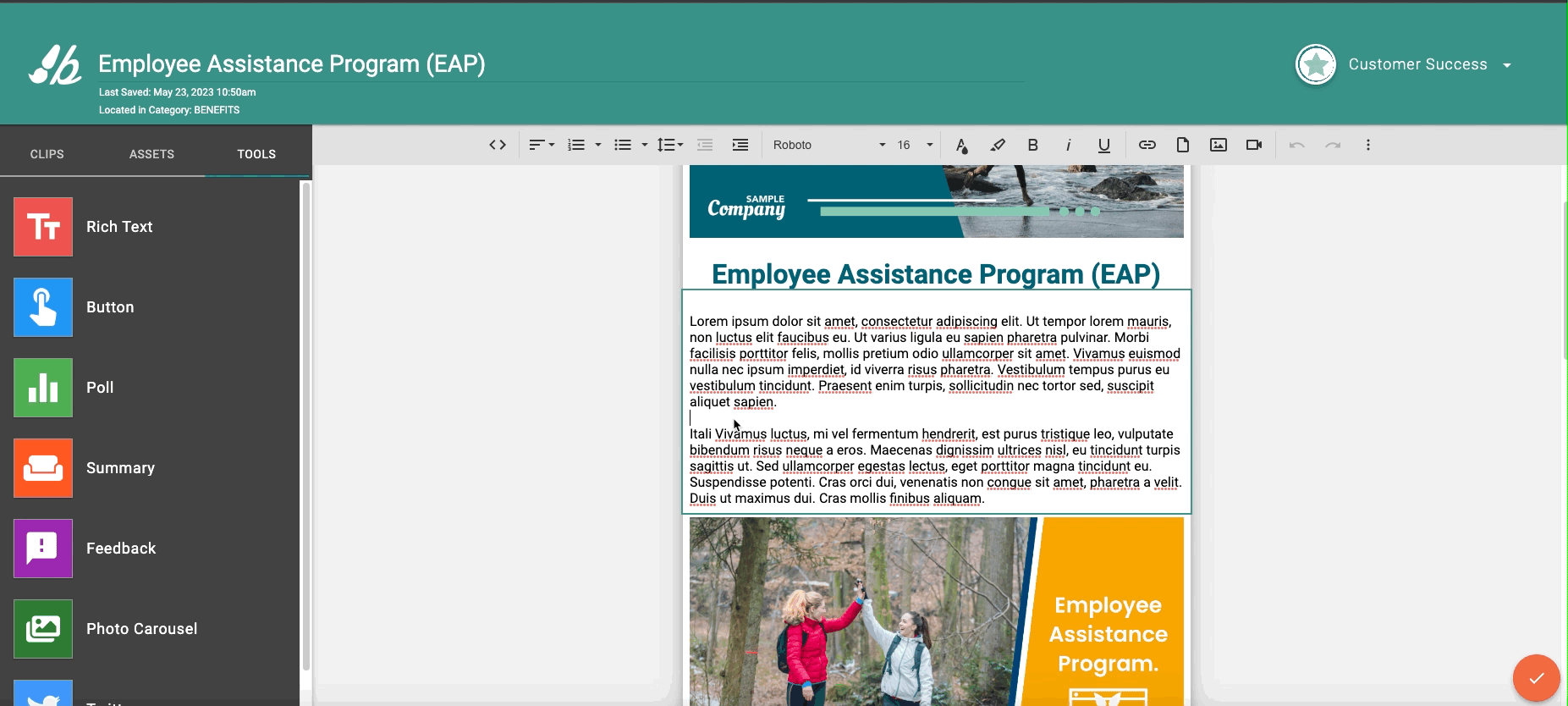Insert an unordered bullet list
The image size is (1568, 706).
[x=623, y=145]
